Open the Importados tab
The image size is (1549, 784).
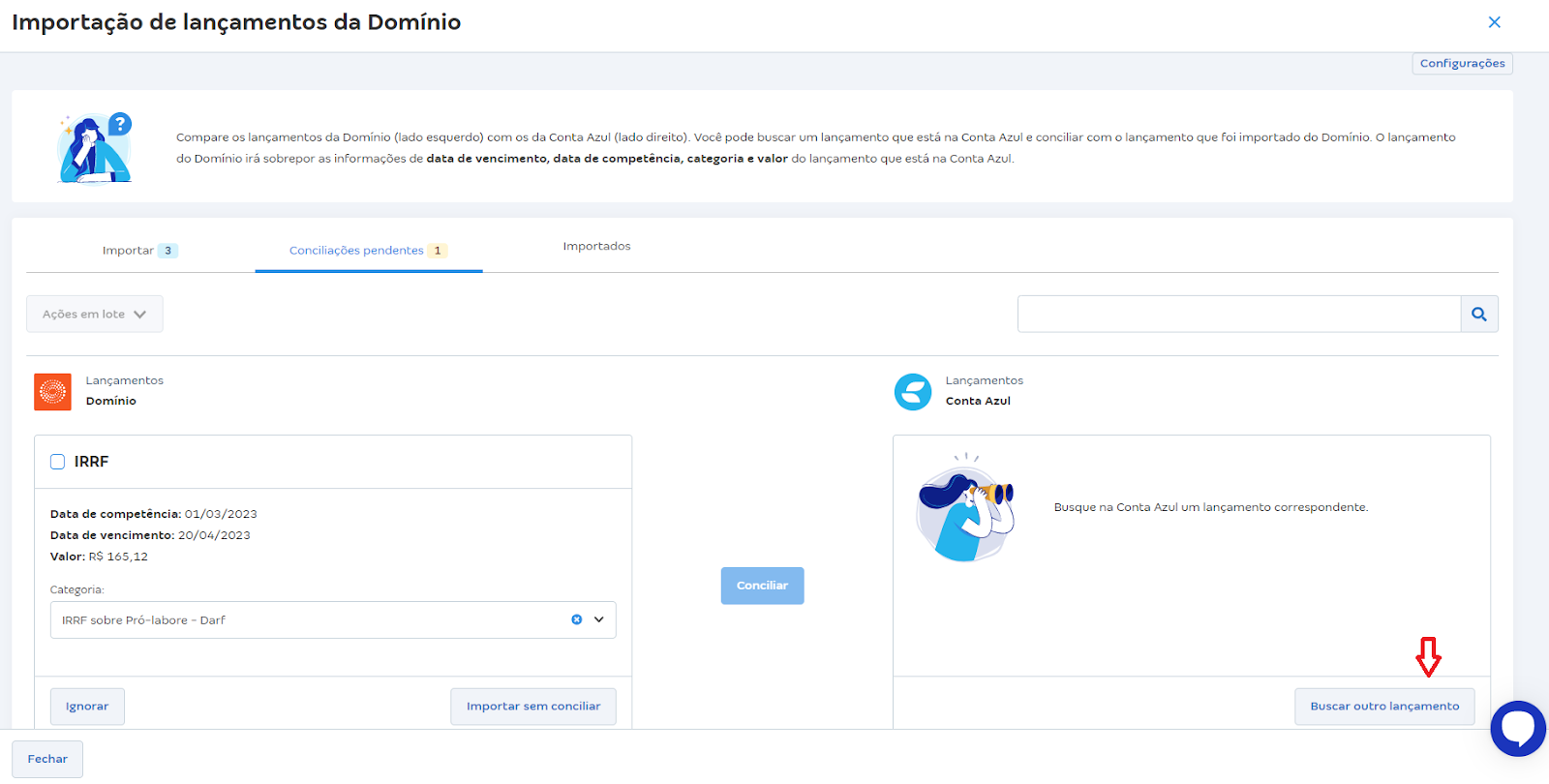click(x=596, y=246)
